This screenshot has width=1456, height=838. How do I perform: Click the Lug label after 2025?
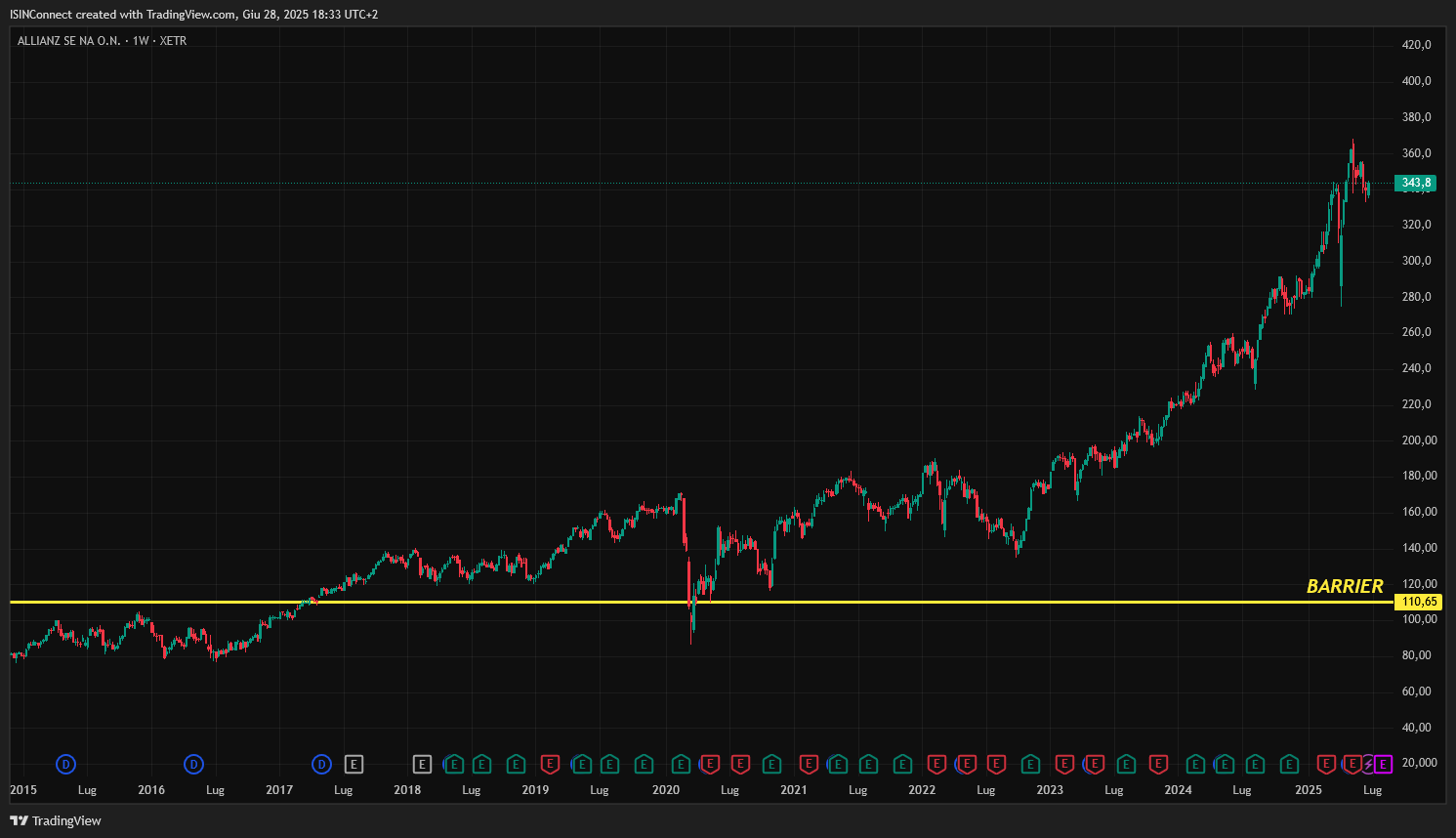pyautogui.click(x=1372, y=790)
